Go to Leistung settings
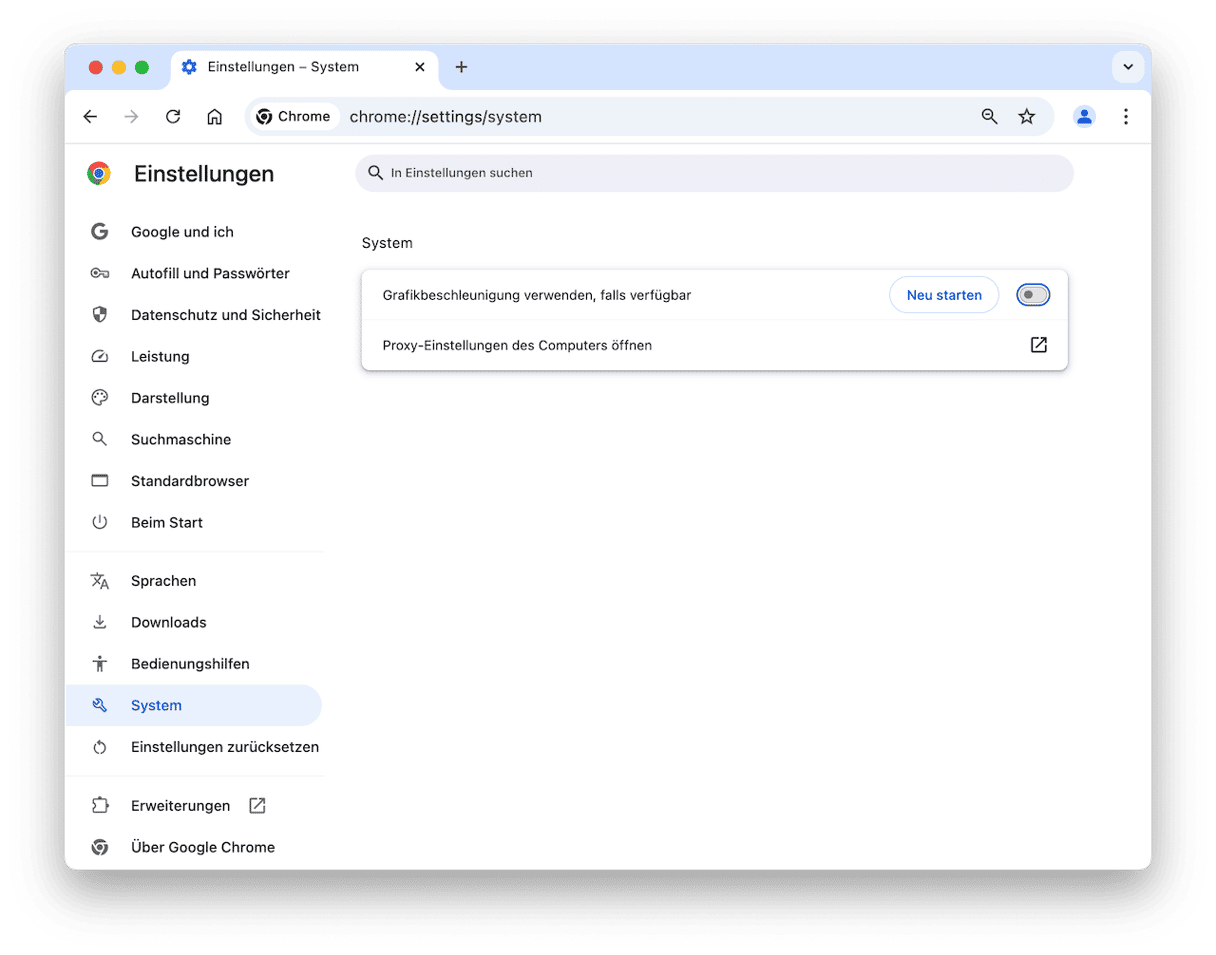The height and width of the screenshot is (955, 1216). (160, 356)
